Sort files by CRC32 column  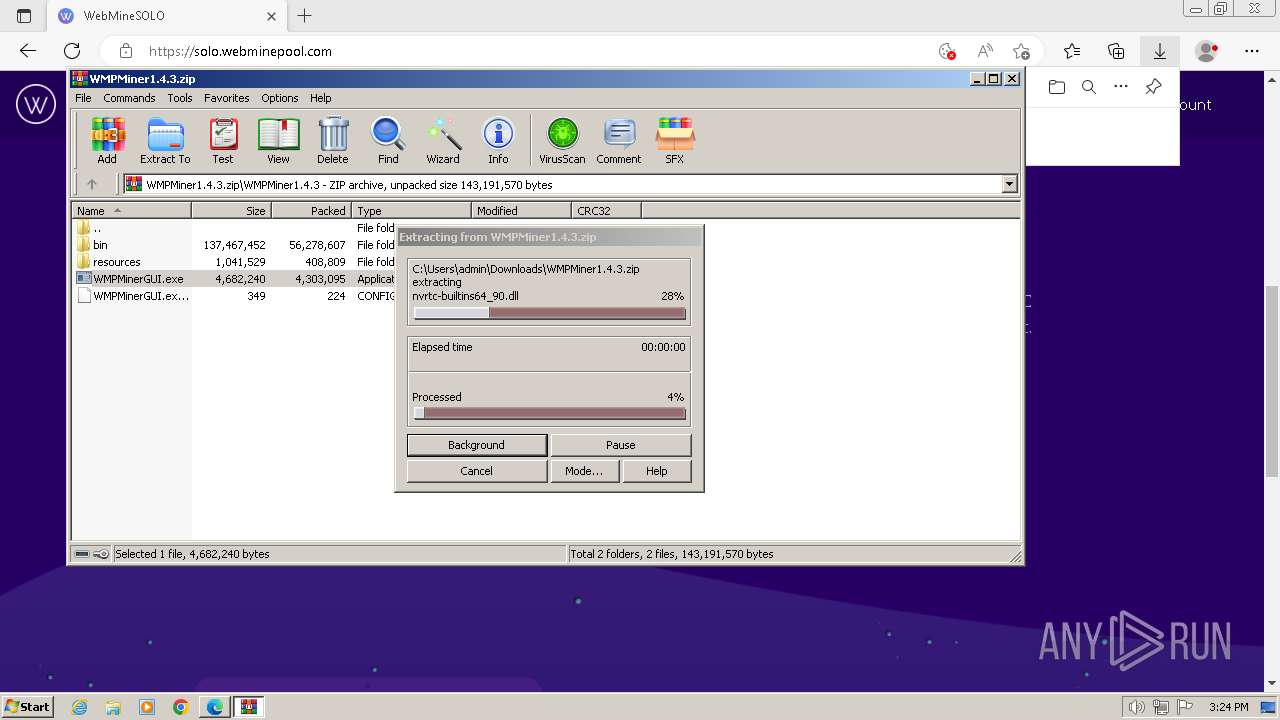point(606,210)
